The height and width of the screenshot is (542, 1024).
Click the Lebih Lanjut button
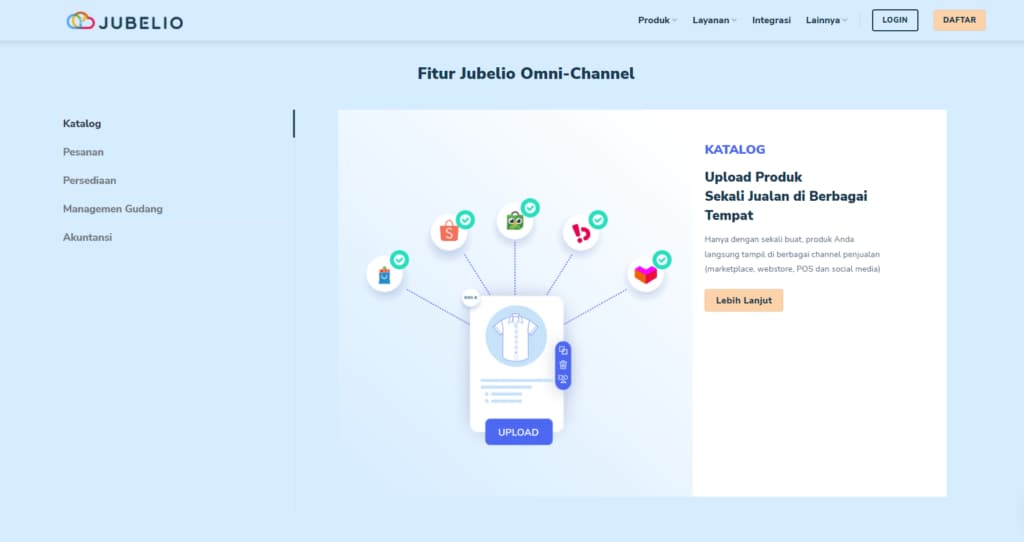coord(744,300)
